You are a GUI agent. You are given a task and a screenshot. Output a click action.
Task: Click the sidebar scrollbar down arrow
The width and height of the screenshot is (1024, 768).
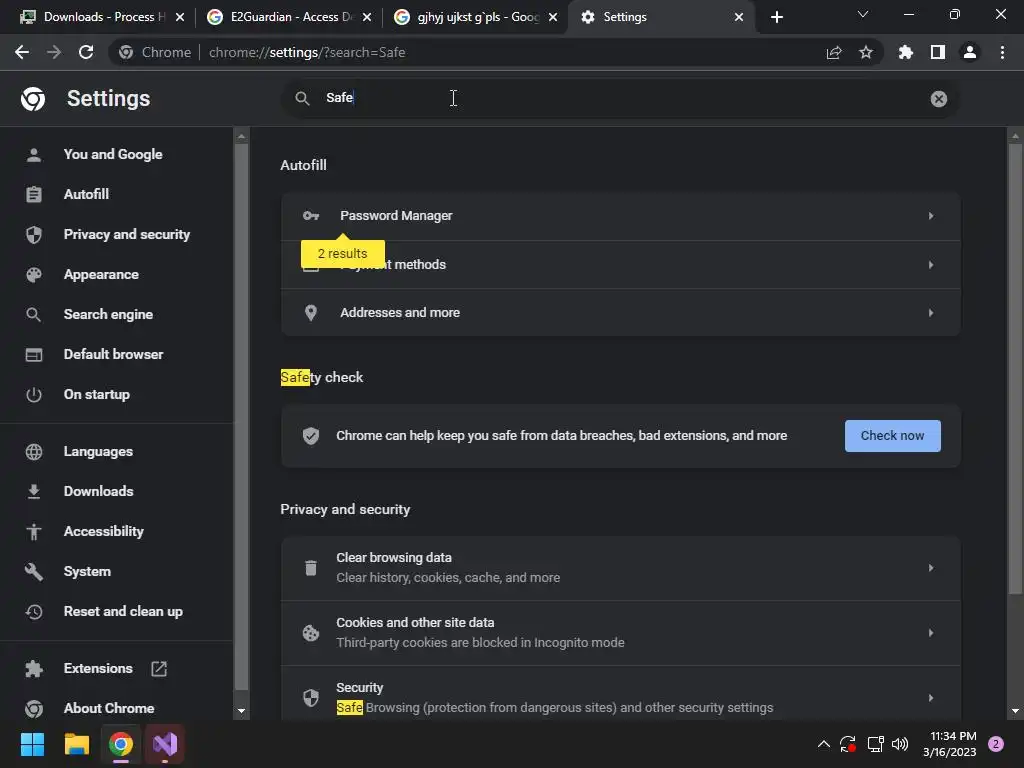point(241,711)
